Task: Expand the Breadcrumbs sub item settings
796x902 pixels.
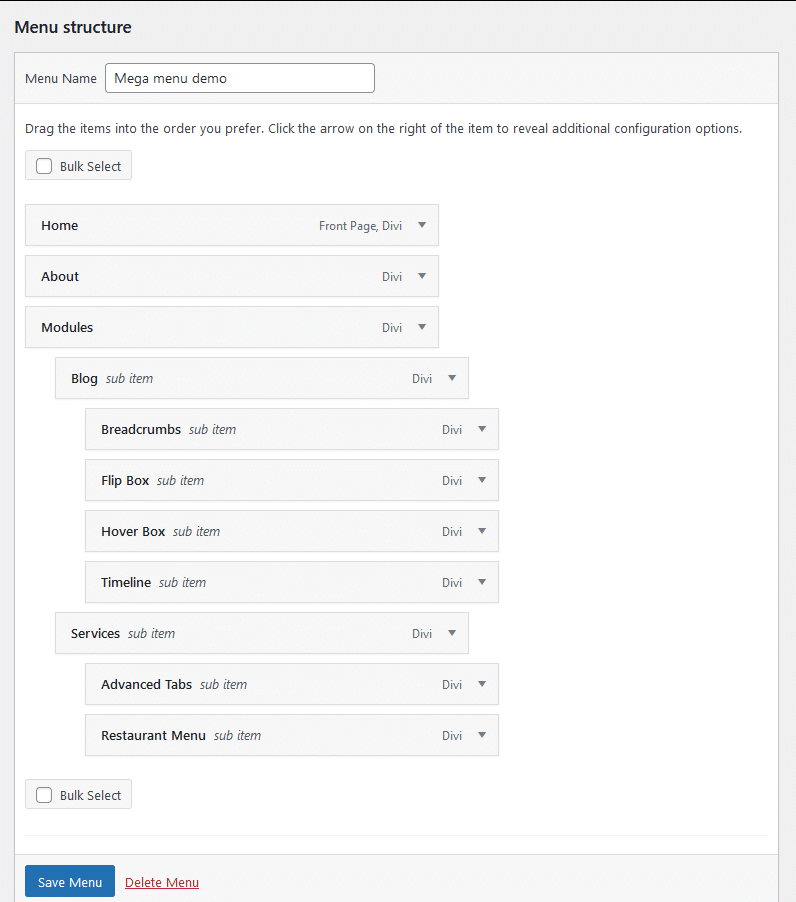Action: pos(483,429)
